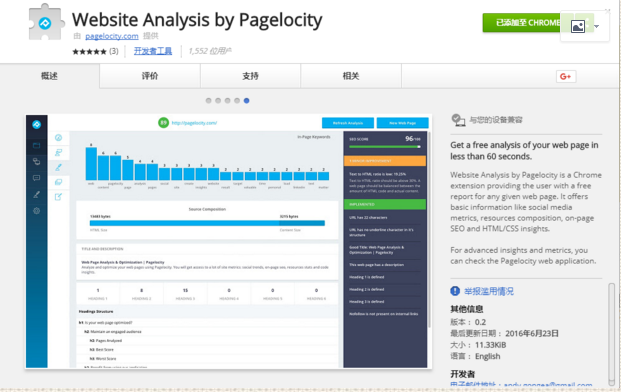This screenshot has width=621, height=392.
Task: Switch to the 相关 tab
Action: tap(351, 76)
